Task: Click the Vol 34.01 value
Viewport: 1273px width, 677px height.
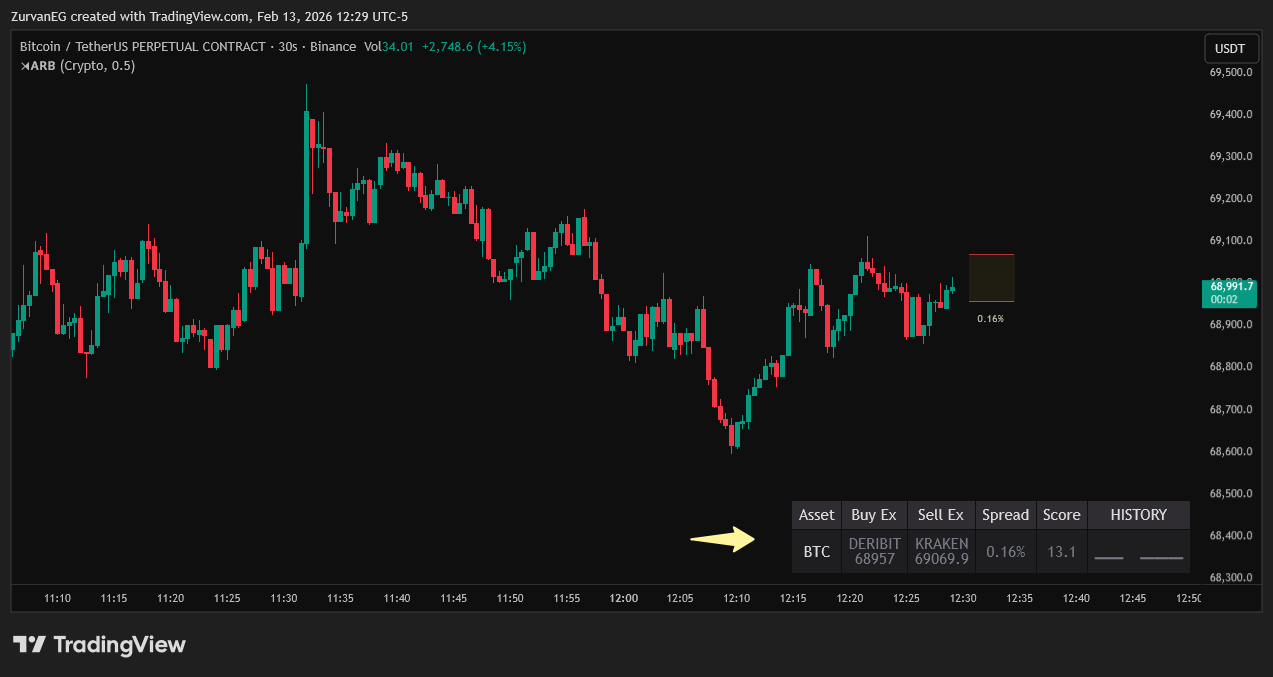Action: click(x=389, y=47)
